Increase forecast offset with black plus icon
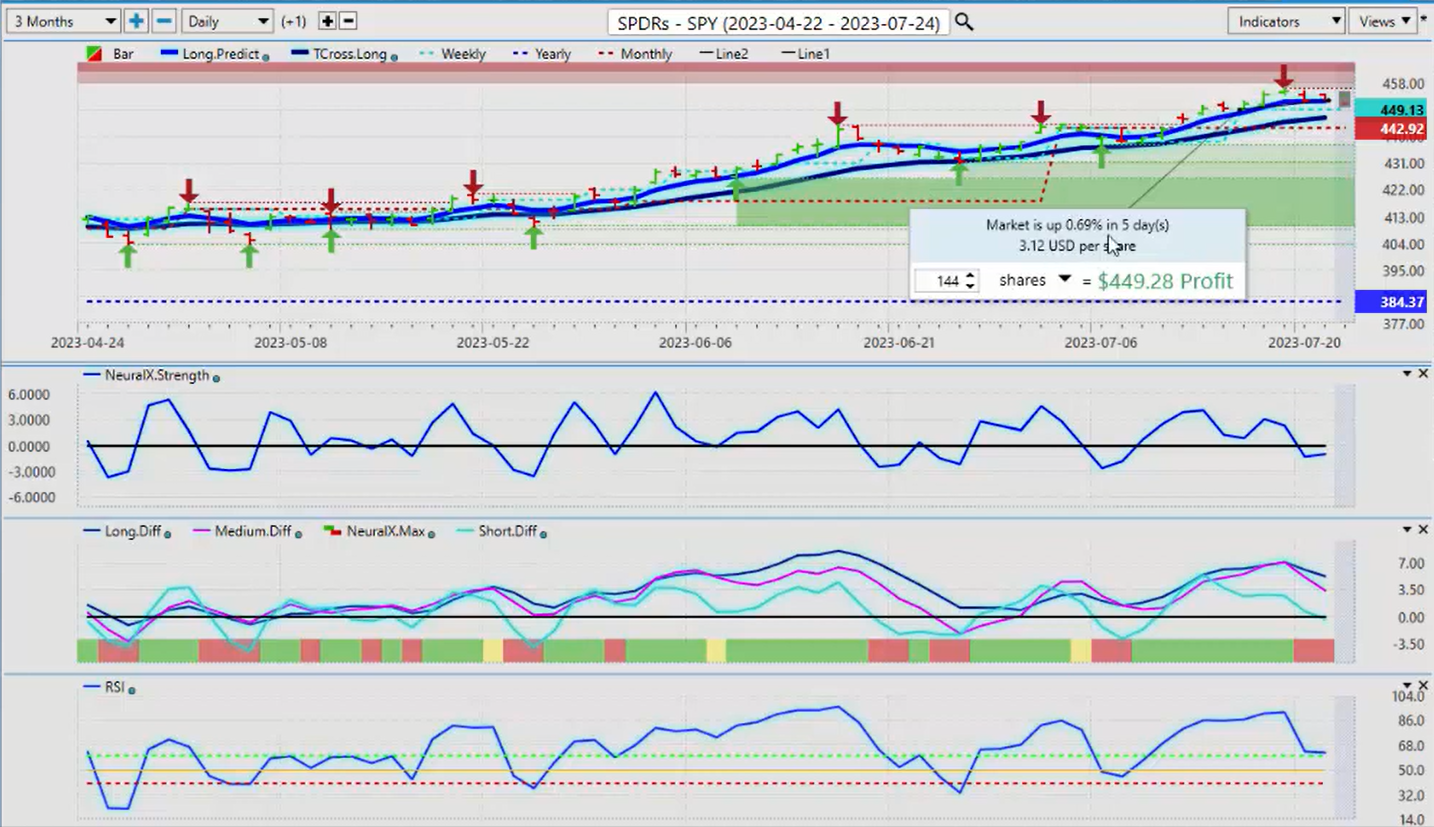 327,21
